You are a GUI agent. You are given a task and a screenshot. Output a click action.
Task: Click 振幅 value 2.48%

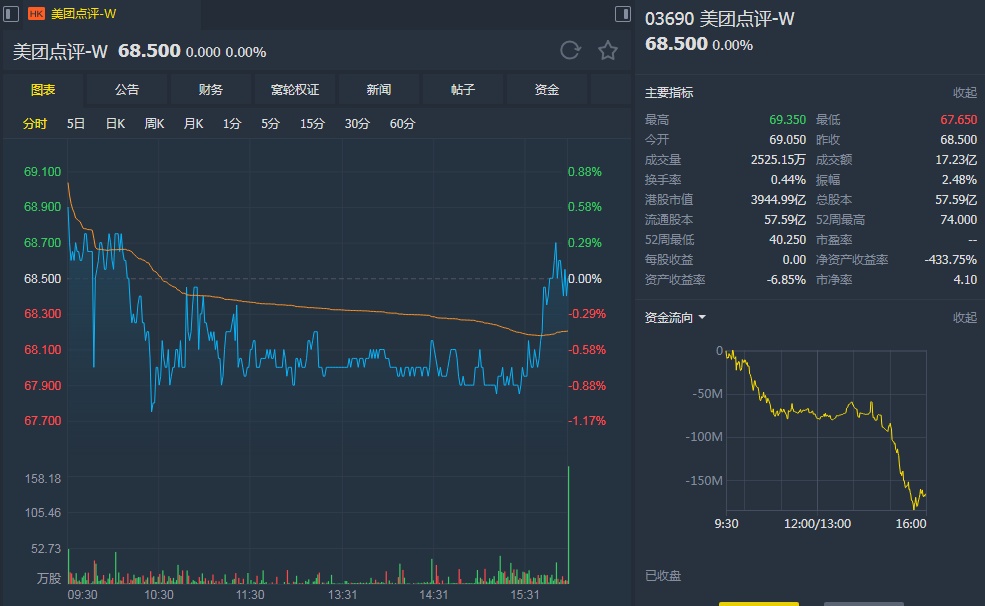(x=959, y=180)
